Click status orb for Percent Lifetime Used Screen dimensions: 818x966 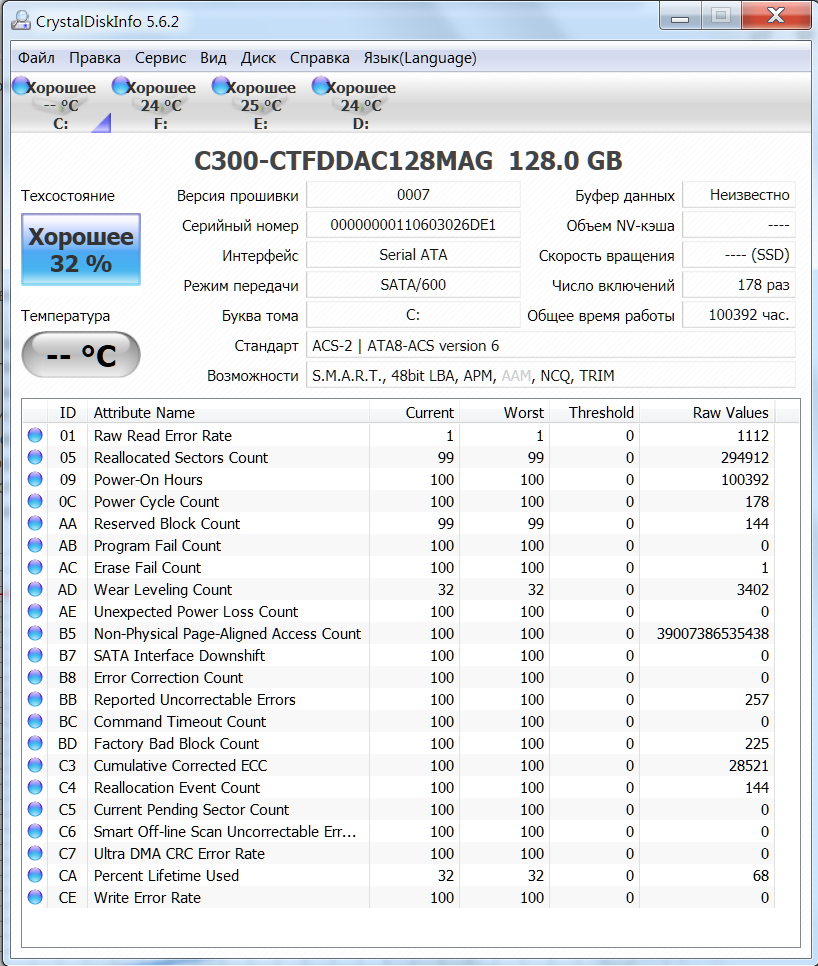(x=36, y=876)
